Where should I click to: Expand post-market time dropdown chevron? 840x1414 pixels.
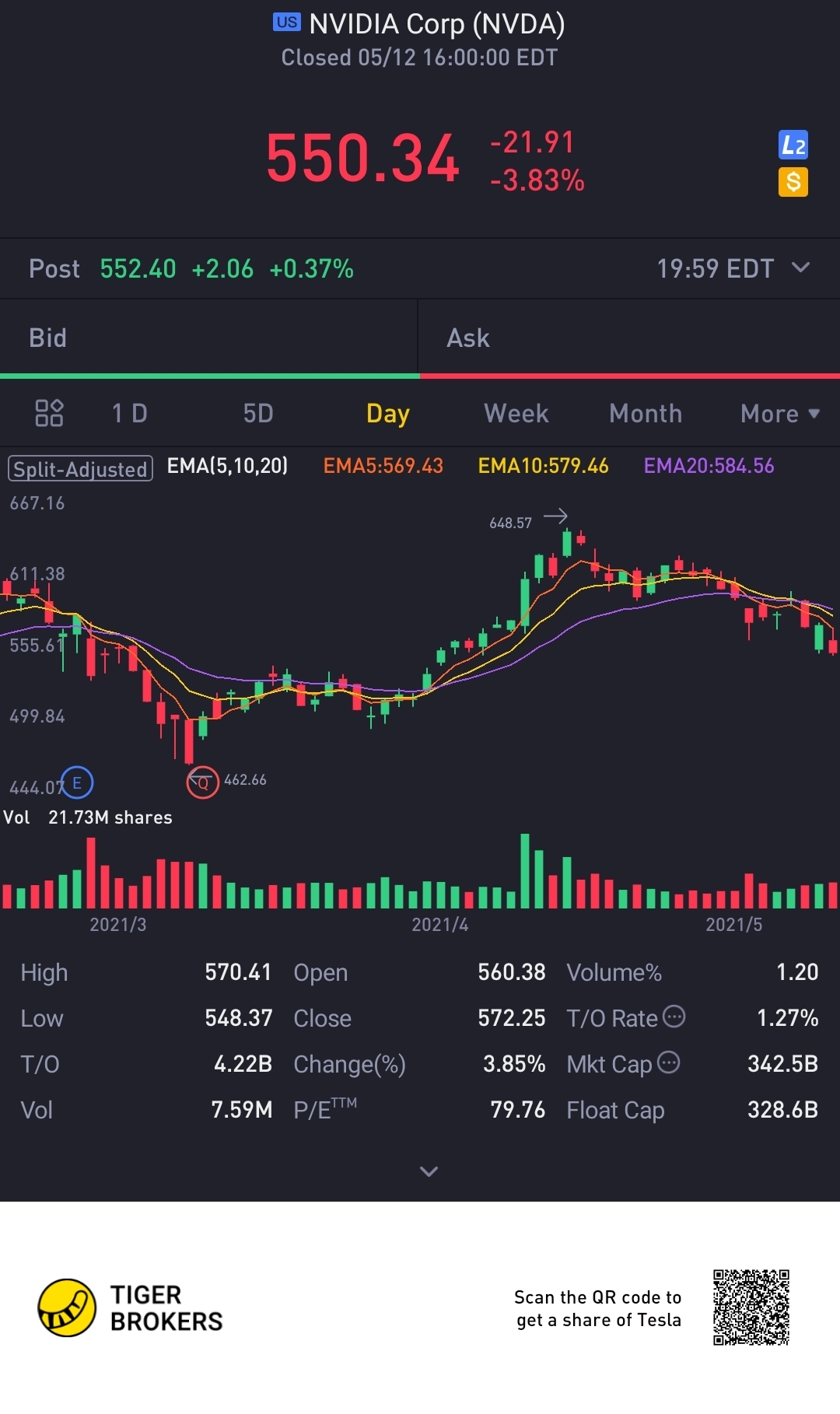tap(800, 268)
